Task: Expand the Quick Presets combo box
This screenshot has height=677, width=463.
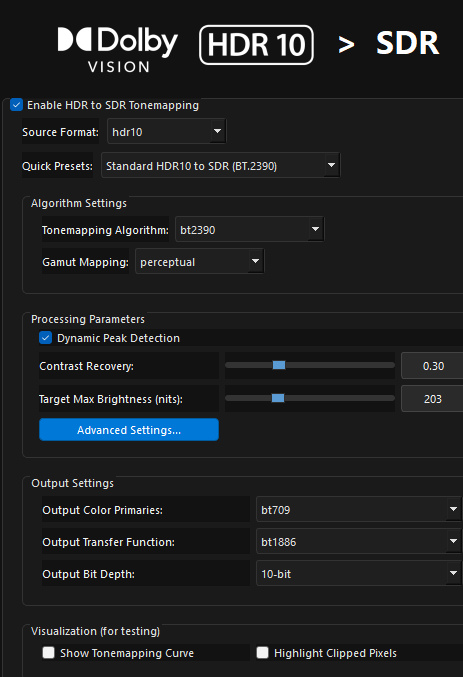Action: coord(220,165)
